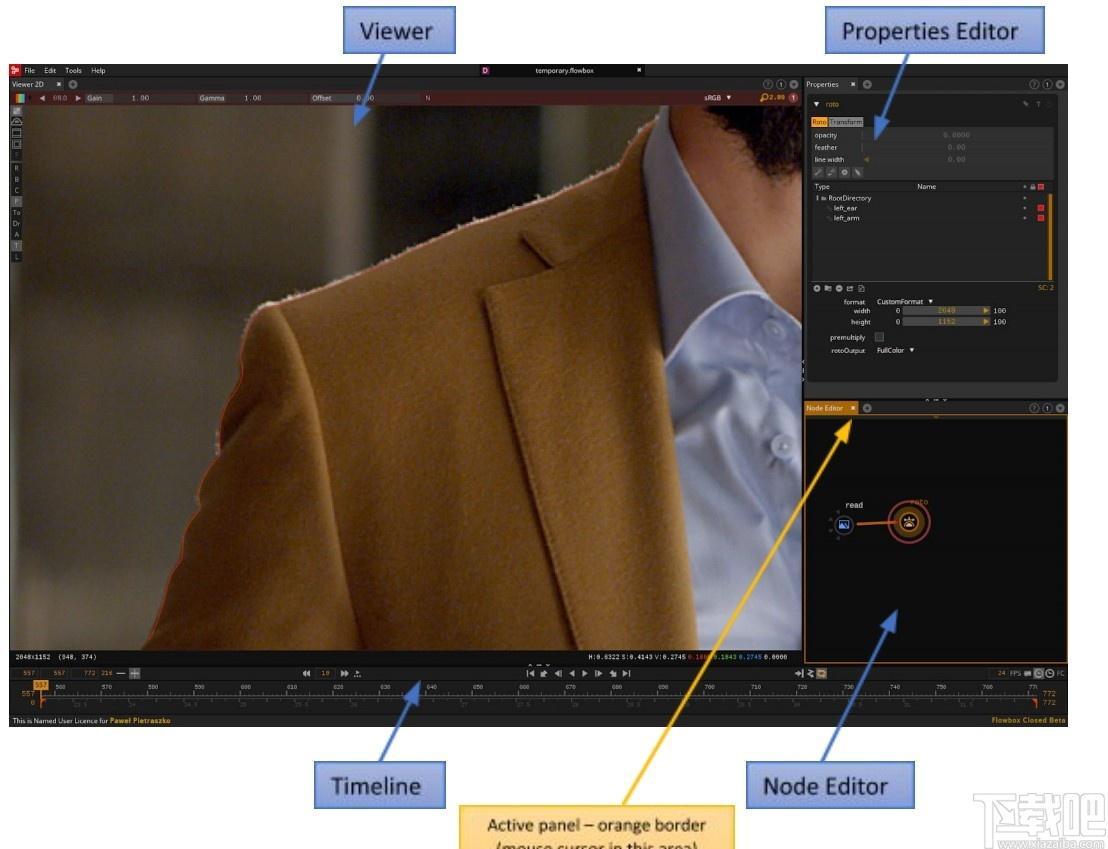Toggle the red color box for left_arm
The width and height of the screenshot is (1108, 849).
(1041, 218)
